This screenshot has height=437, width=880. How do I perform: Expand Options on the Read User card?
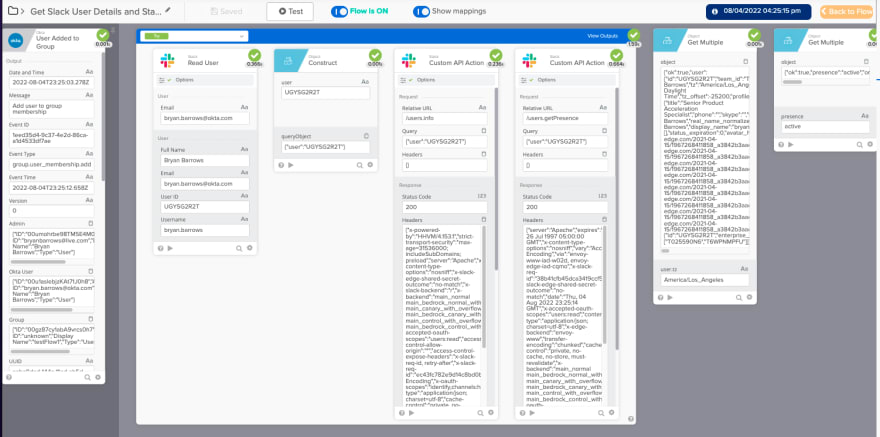point(205,80)
